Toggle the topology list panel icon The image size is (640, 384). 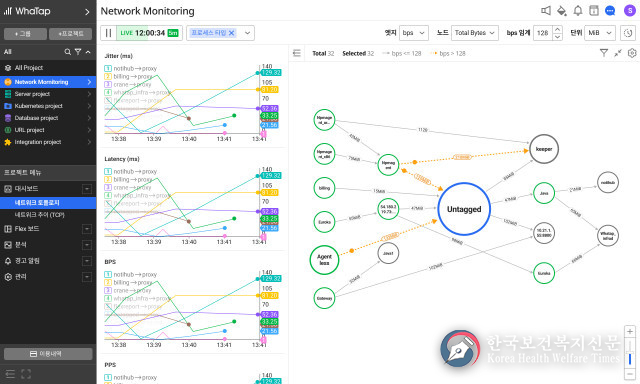click(x=297, y=53)
